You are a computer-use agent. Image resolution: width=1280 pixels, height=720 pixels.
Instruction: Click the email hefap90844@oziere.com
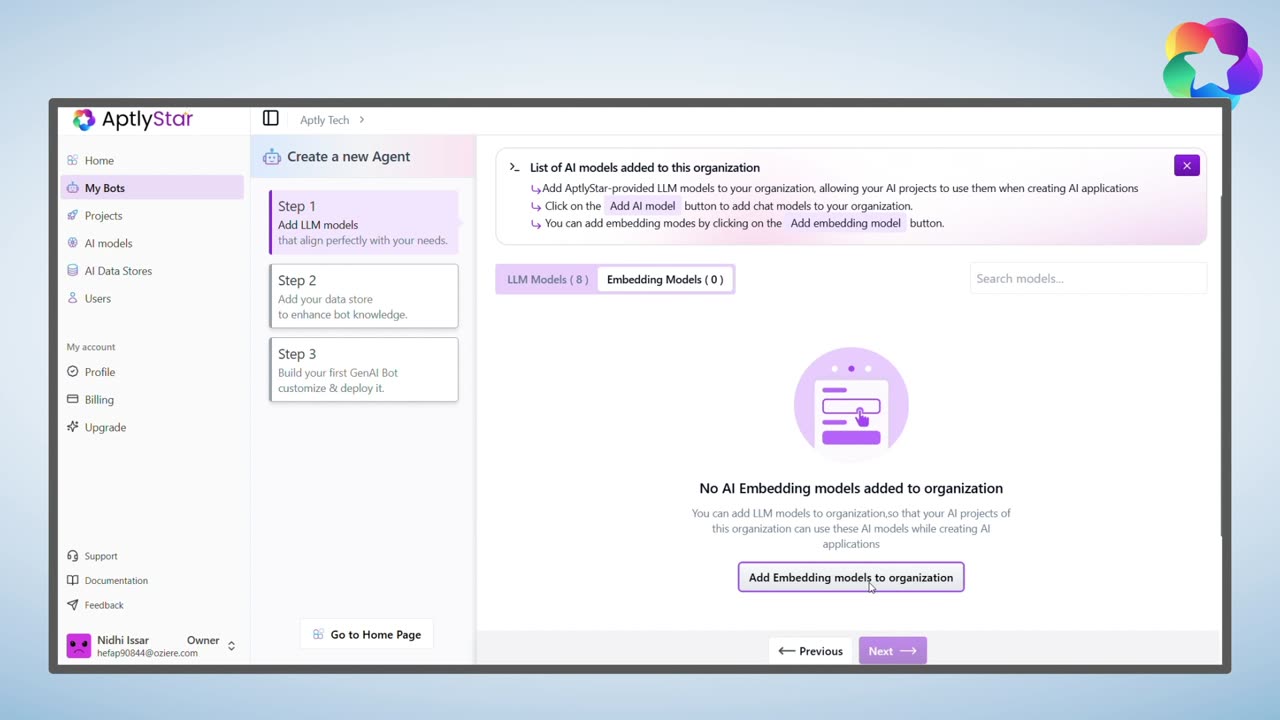pyautogui.click(x=147, y=653)
